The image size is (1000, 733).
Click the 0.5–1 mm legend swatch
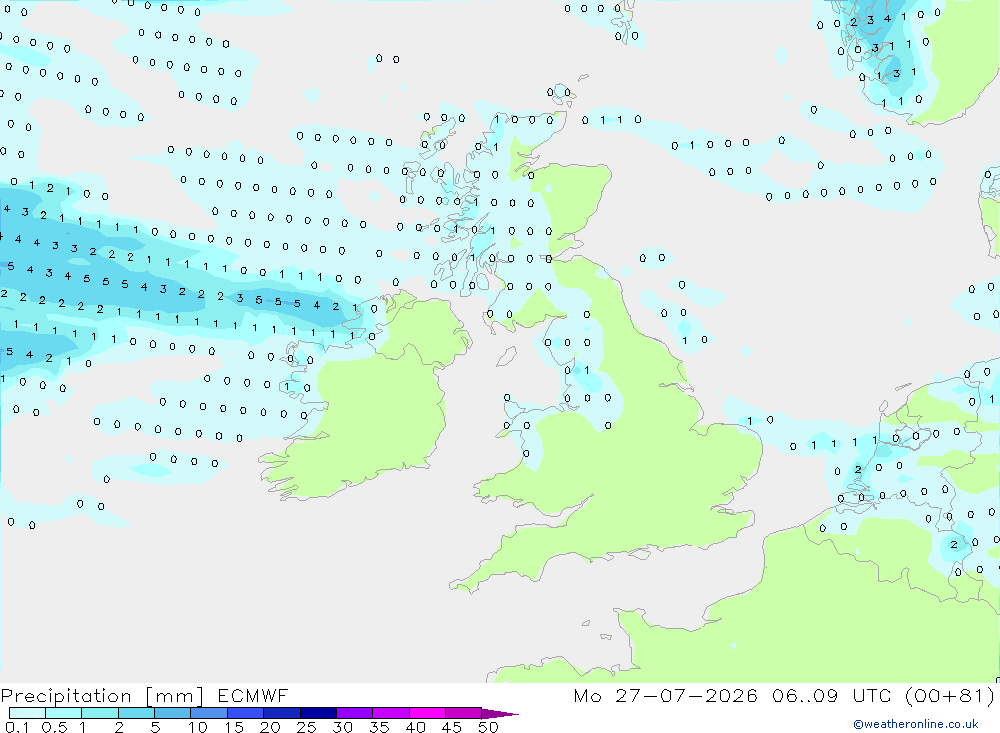click(x=63, y=713)
